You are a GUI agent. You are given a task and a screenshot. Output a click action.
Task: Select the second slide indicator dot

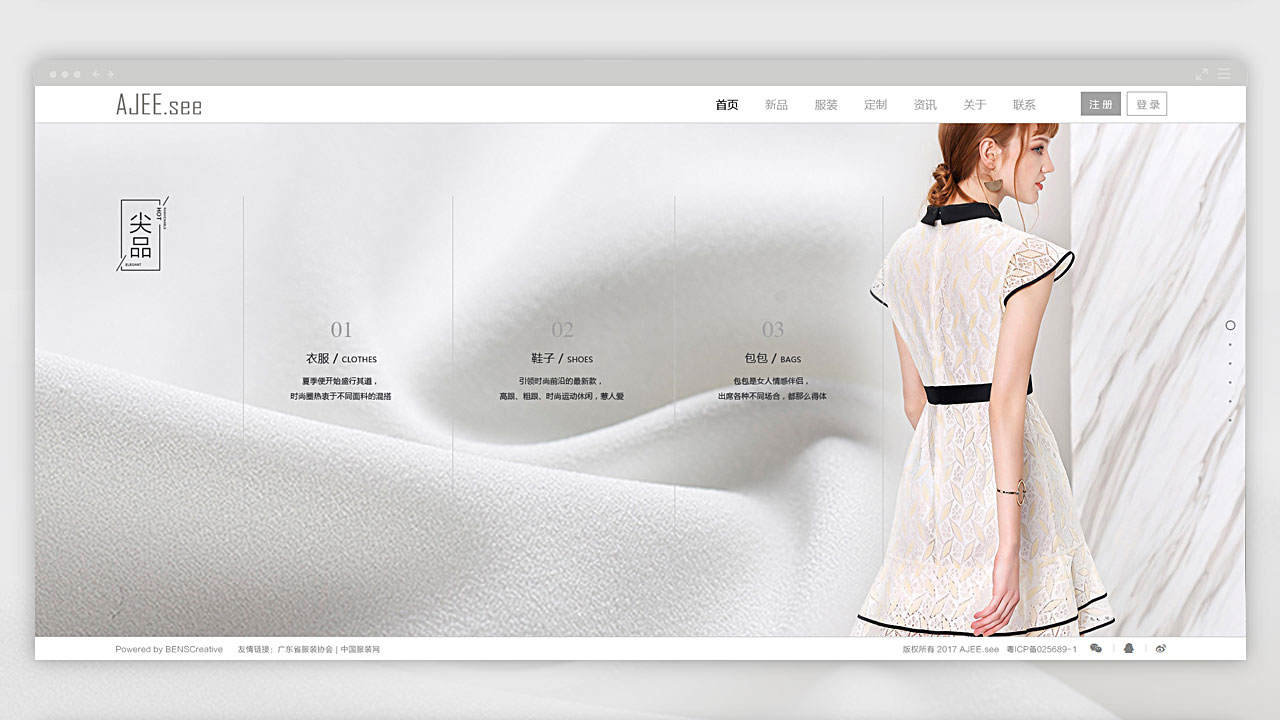[1230, 345]
